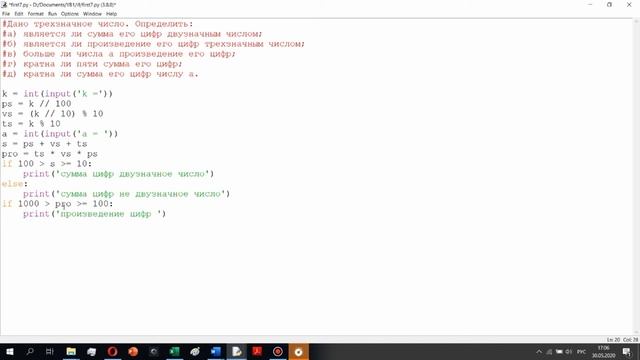
Task: Click the comment line starting with #в)
Action: pos(118,54)
